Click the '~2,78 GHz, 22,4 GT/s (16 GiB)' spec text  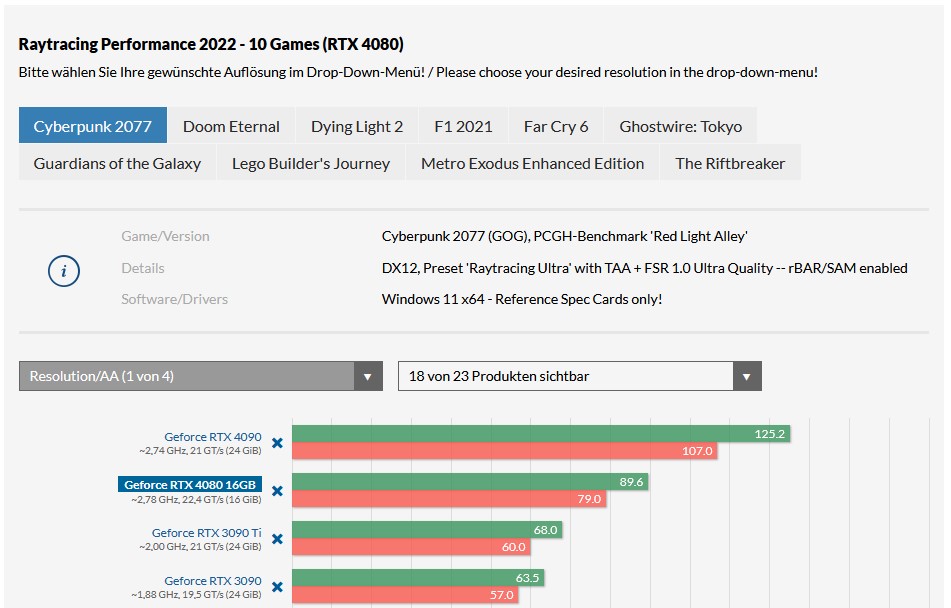coord(196,499)
